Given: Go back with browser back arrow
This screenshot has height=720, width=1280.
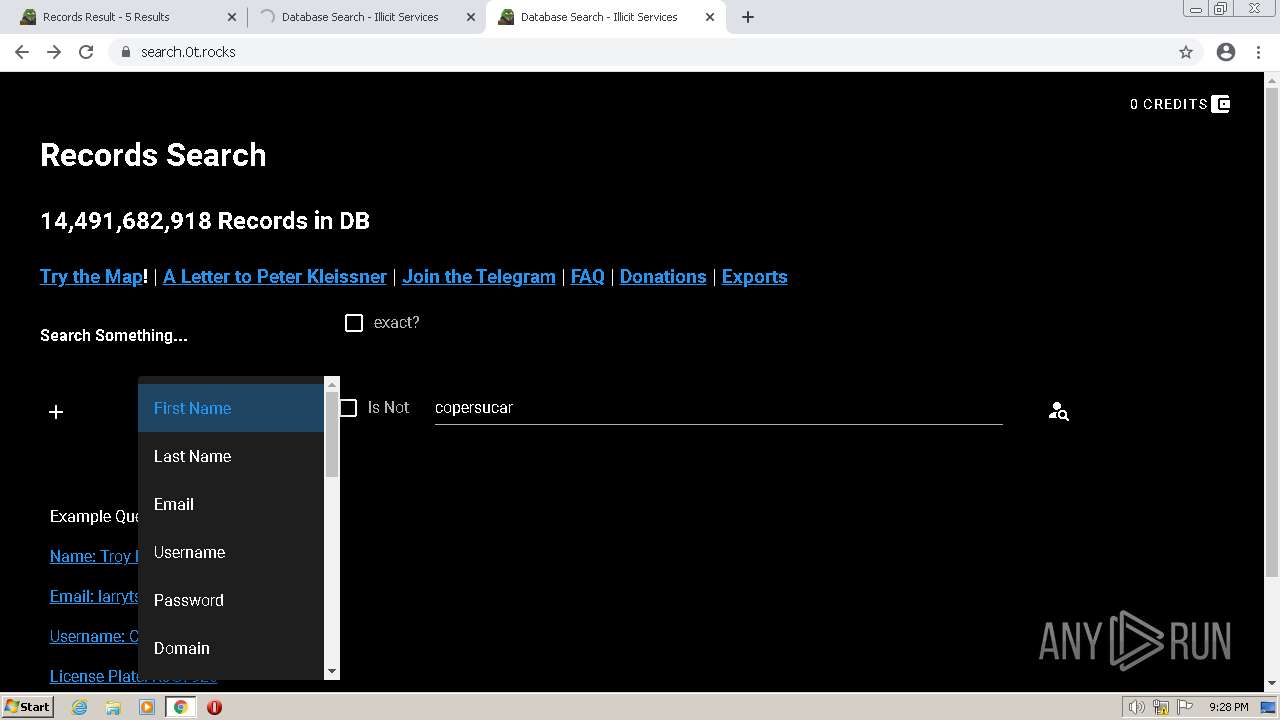Looking at the screenshot, I should (22, 52).
